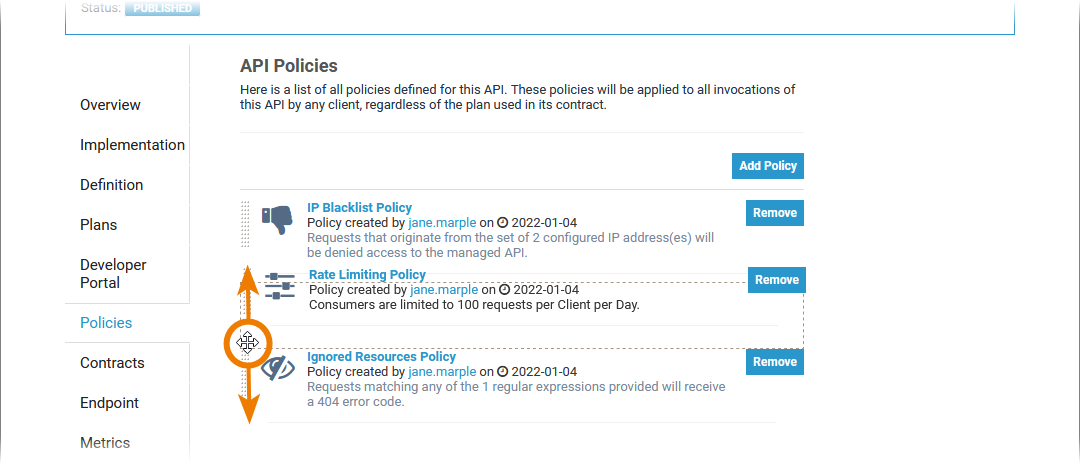The height and width of the screenshot is (464, 1080).
Task: Grab the IP Blacklist Policy dotted drag handle
Action: tap(245, 224)
